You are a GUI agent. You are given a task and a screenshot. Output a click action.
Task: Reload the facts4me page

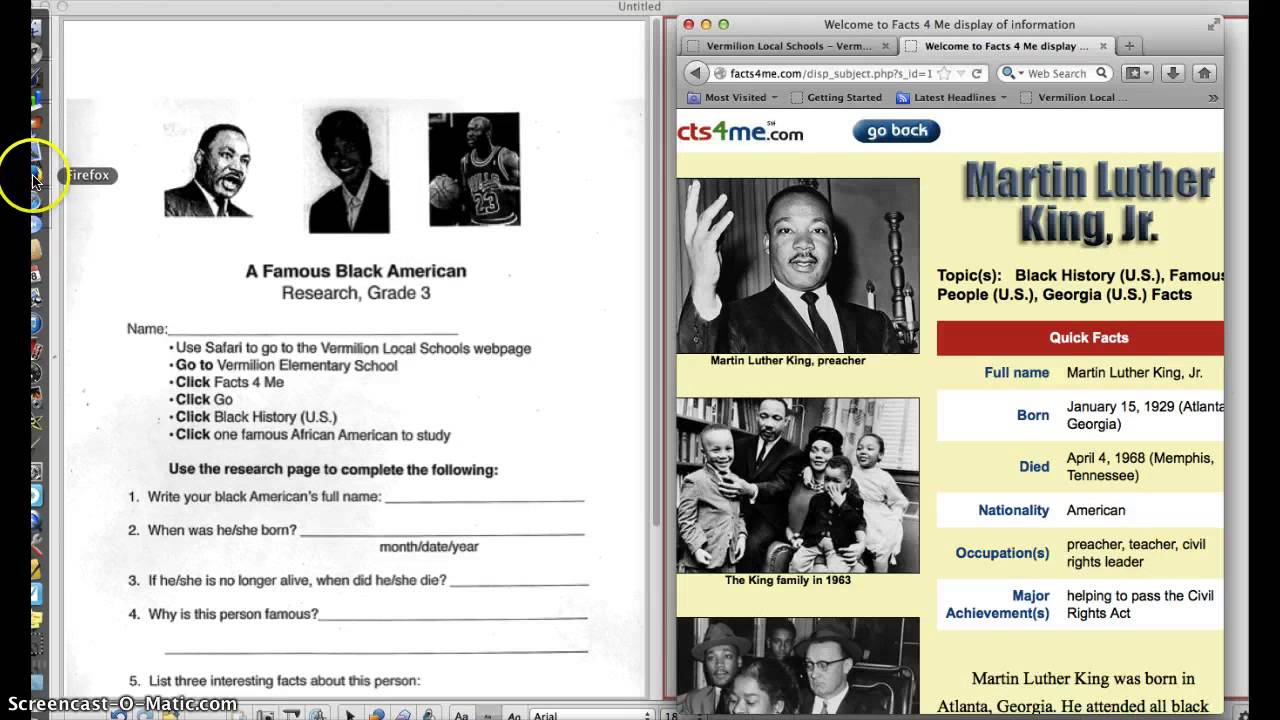[x=977, y=73]
